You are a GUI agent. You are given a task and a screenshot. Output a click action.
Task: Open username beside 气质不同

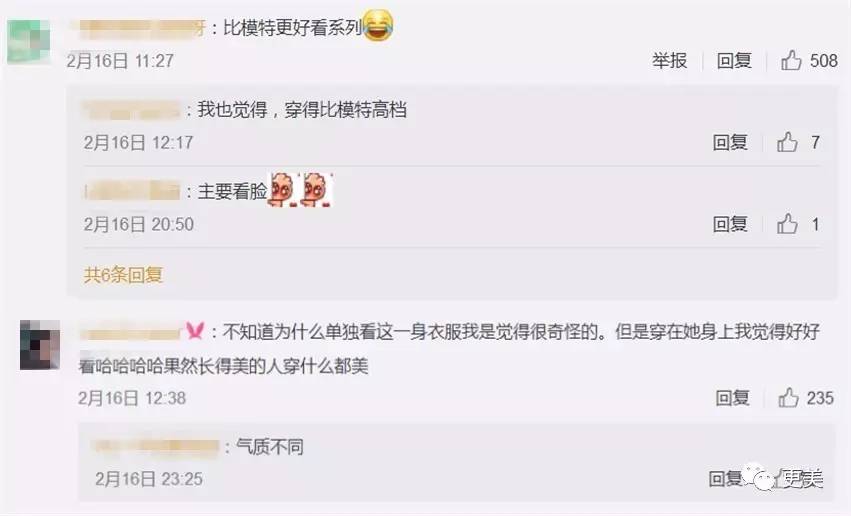156,448
